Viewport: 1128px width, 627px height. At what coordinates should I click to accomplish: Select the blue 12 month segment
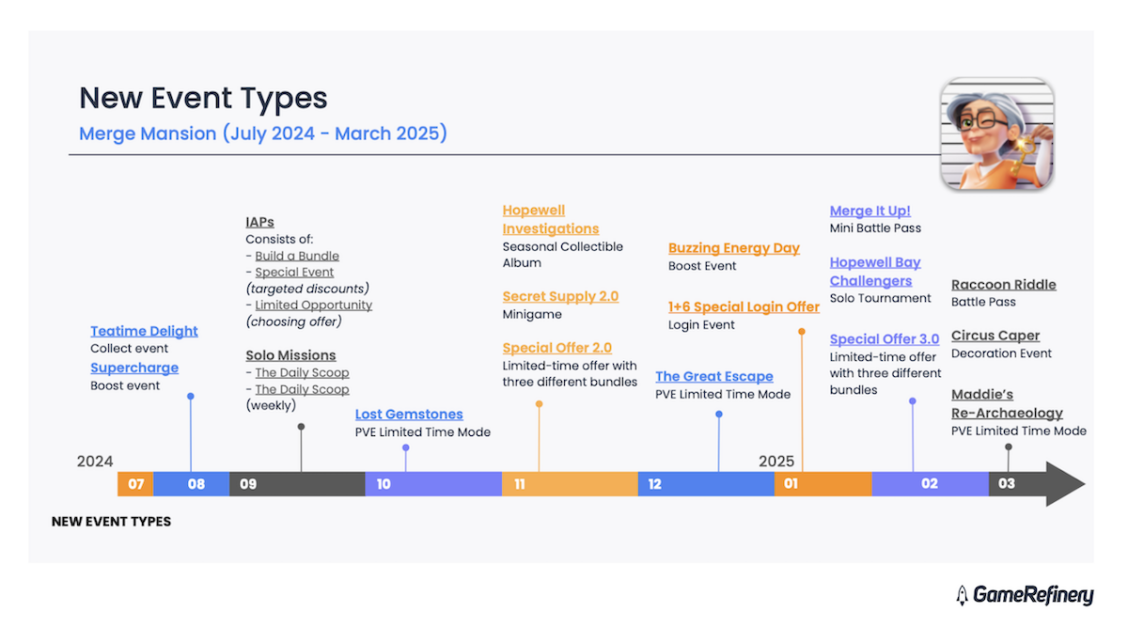(706, 484)
